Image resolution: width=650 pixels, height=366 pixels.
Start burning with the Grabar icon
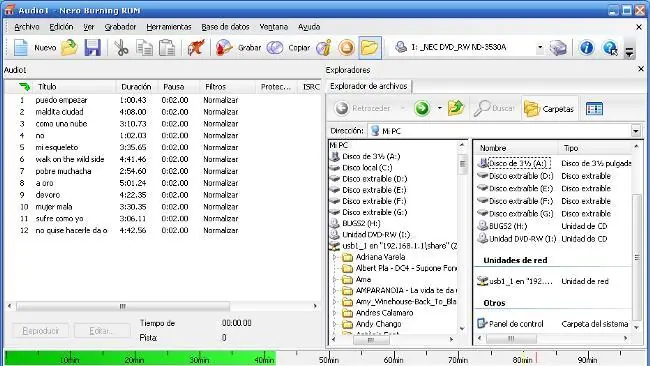tap(224, 48)
